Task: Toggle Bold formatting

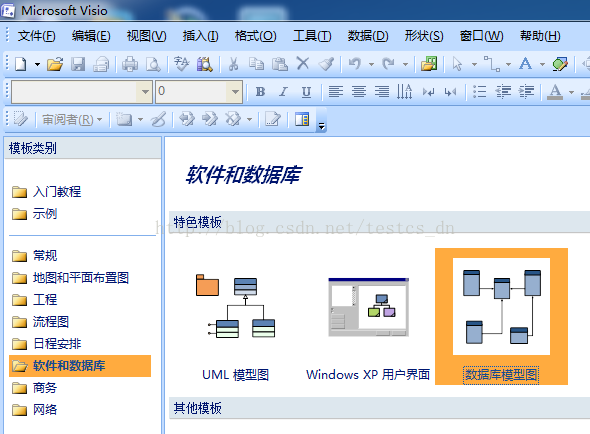Action: point(260,91)
